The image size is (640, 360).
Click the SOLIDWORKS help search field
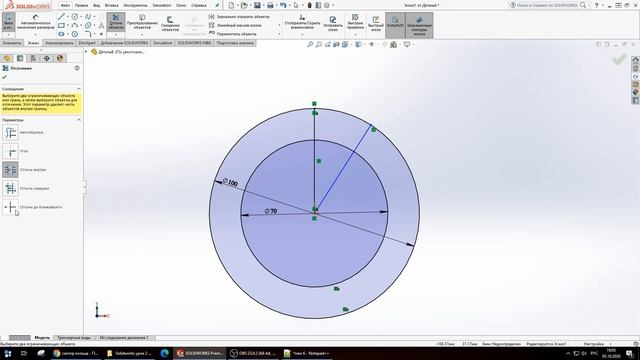pyautogui.click(x=548, y=5)
